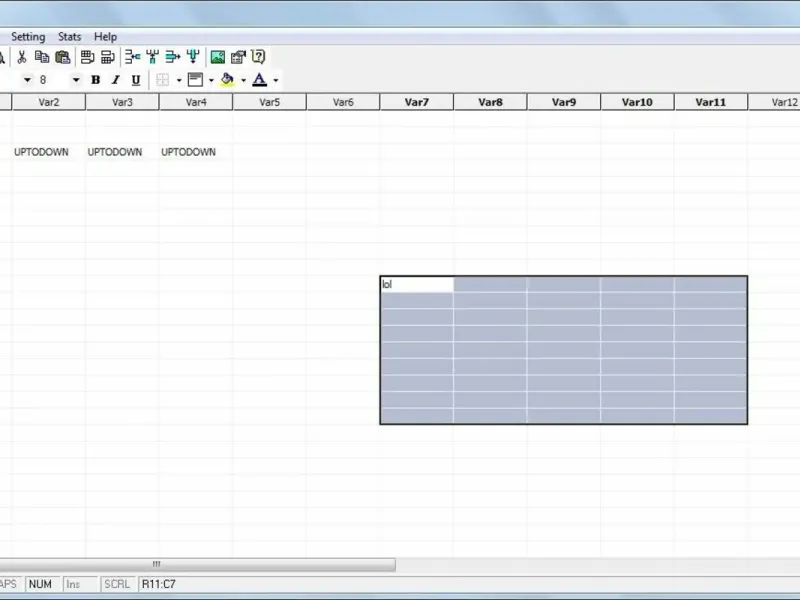Expand the fill color dropdown arrow
Screen dimensions: 800x600
tap(243, 80)
